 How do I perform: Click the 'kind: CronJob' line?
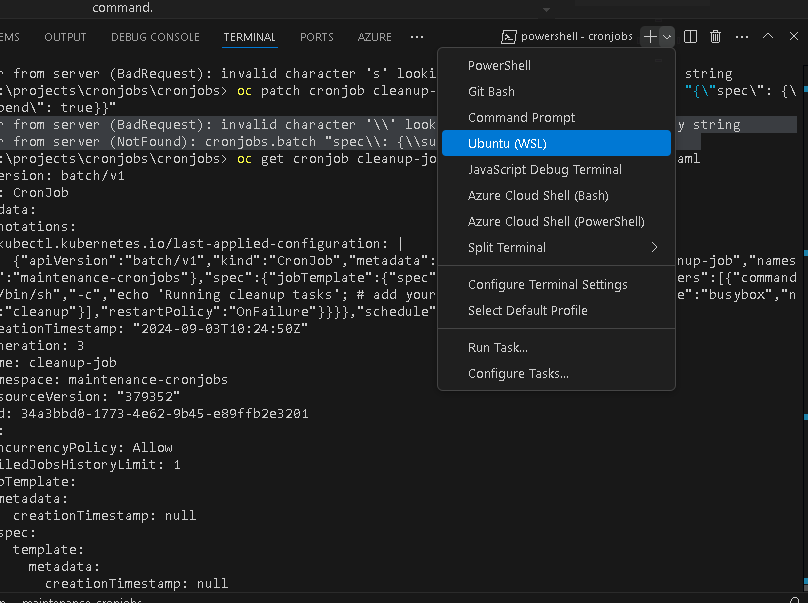[x=34, y=192]
